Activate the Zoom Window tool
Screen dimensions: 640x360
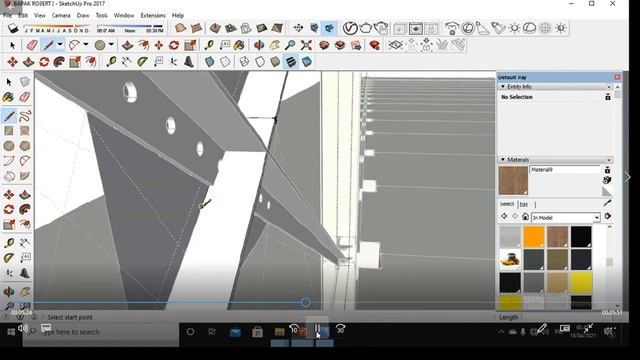point(24,306)
